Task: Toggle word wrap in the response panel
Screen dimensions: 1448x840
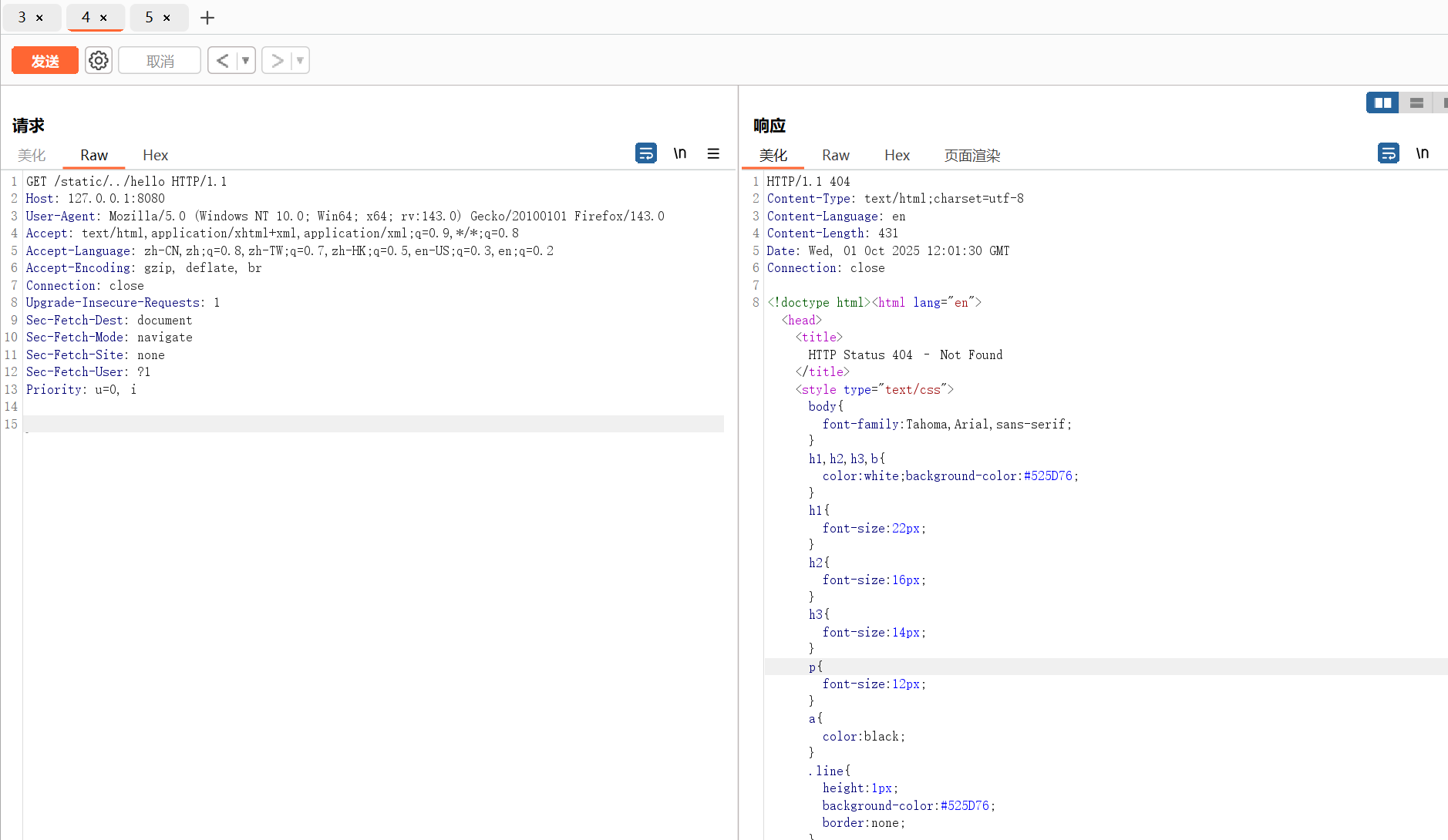Action: coord(1388,153)
